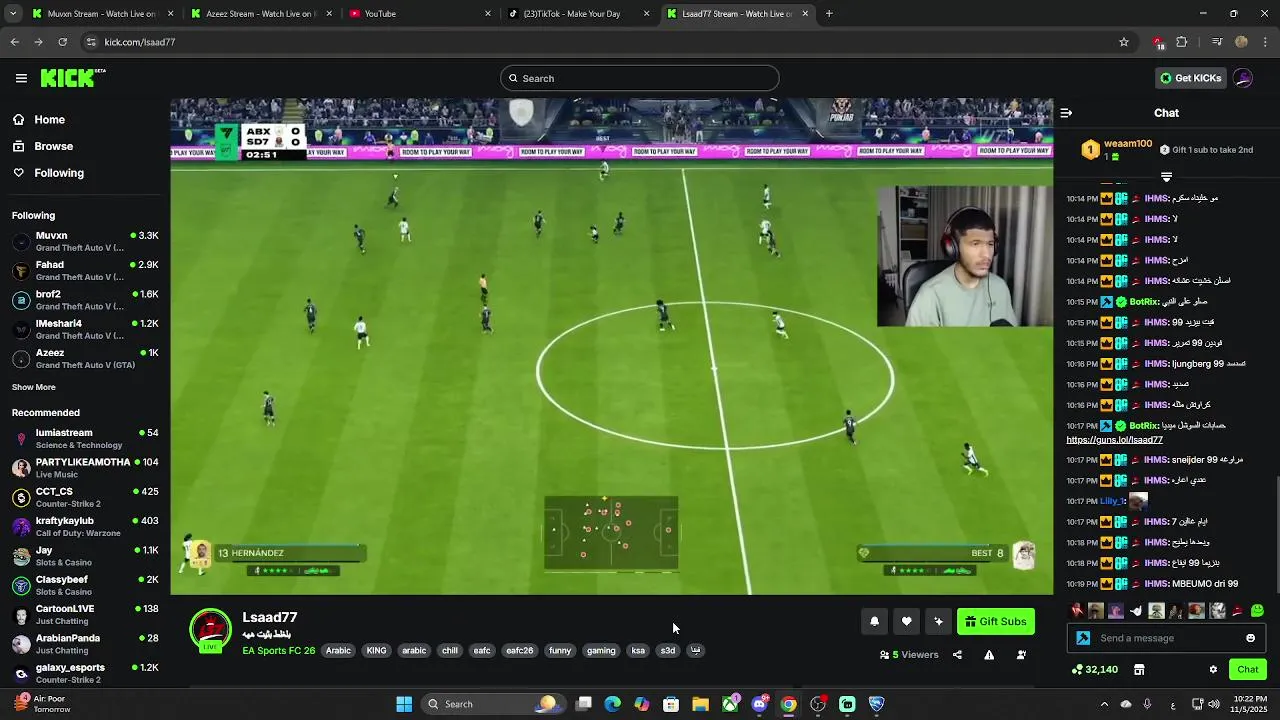1280x720 pixels.
Task: Collapse the chat panel arrow icon
Action: click(1066, 113)
